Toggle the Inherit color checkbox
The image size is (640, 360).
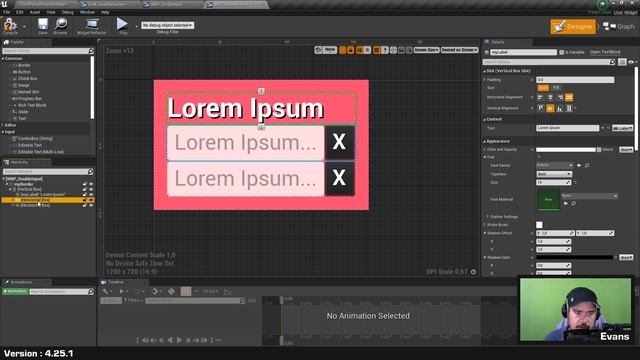(x=599, y=150)
